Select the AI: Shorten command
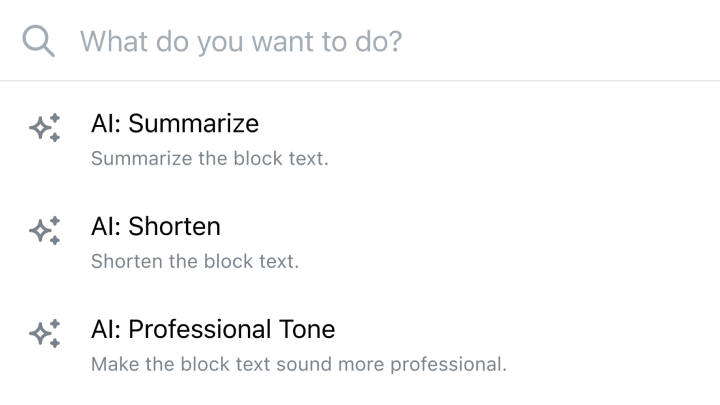Image resolution: width=720 pixels, height=405 pixels. pyautogui.click(x=360, y=242)
